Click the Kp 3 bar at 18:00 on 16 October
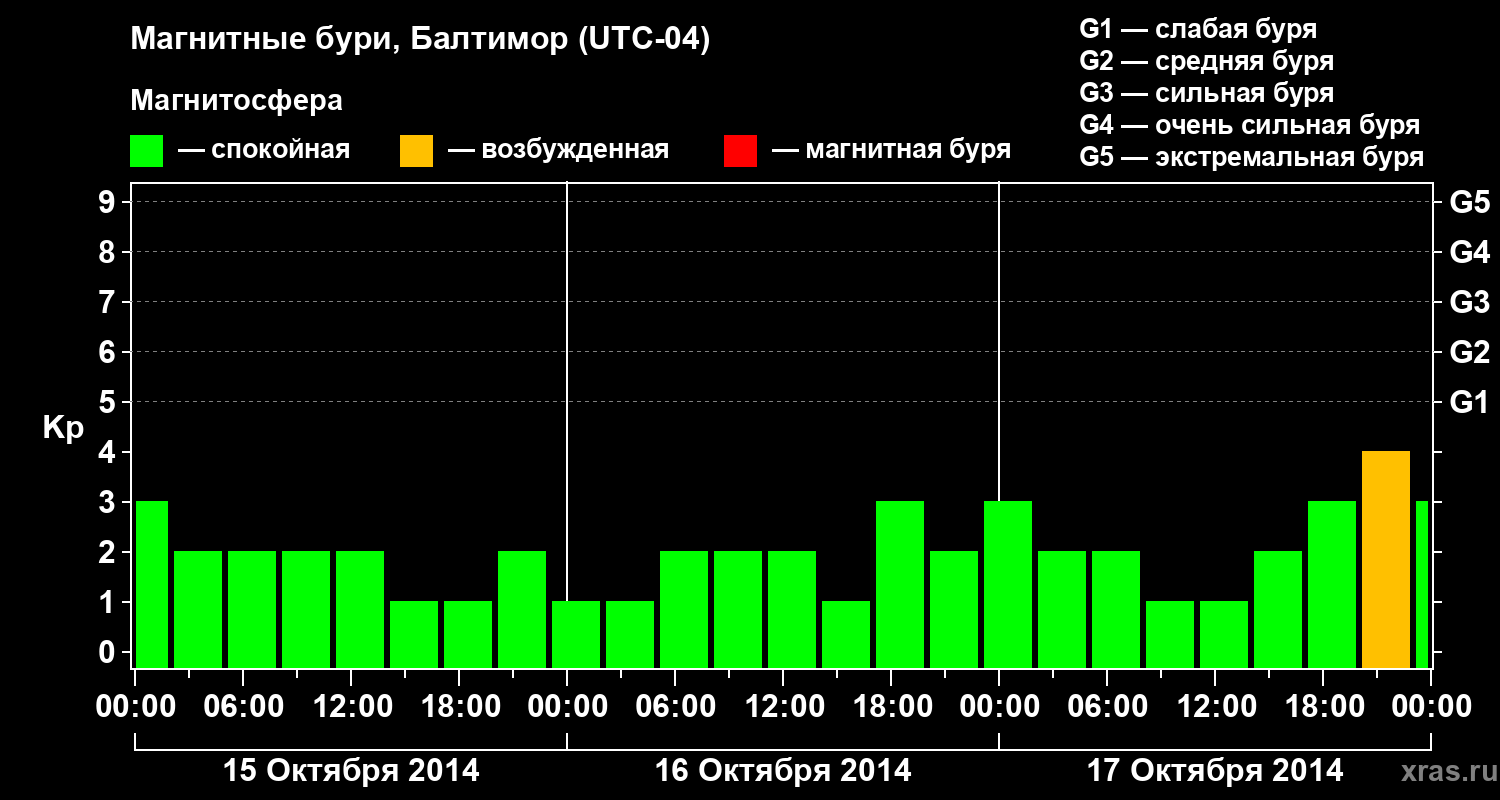The image size is (1500, 800). 900,585
